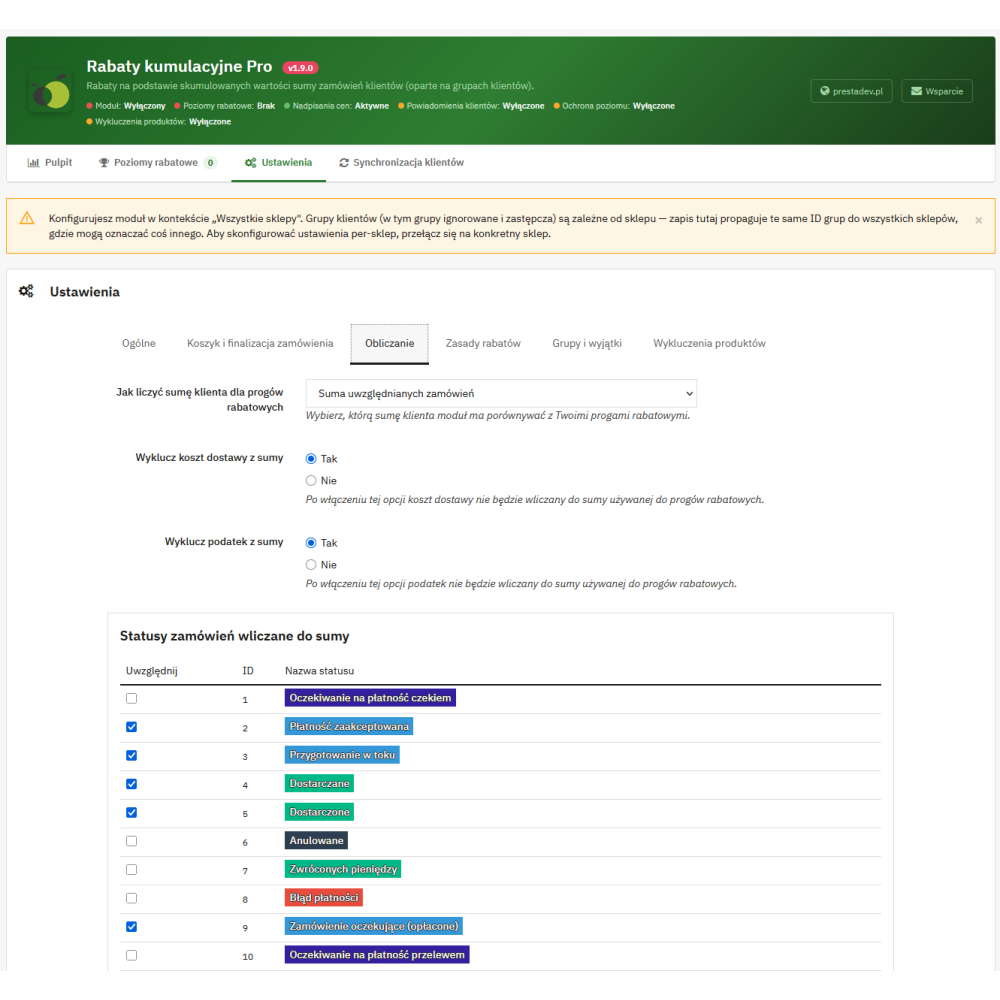The width and height of the screenshot is (1000, 1000).
Task: Click the Dostarczane status label
Action: 319,783
